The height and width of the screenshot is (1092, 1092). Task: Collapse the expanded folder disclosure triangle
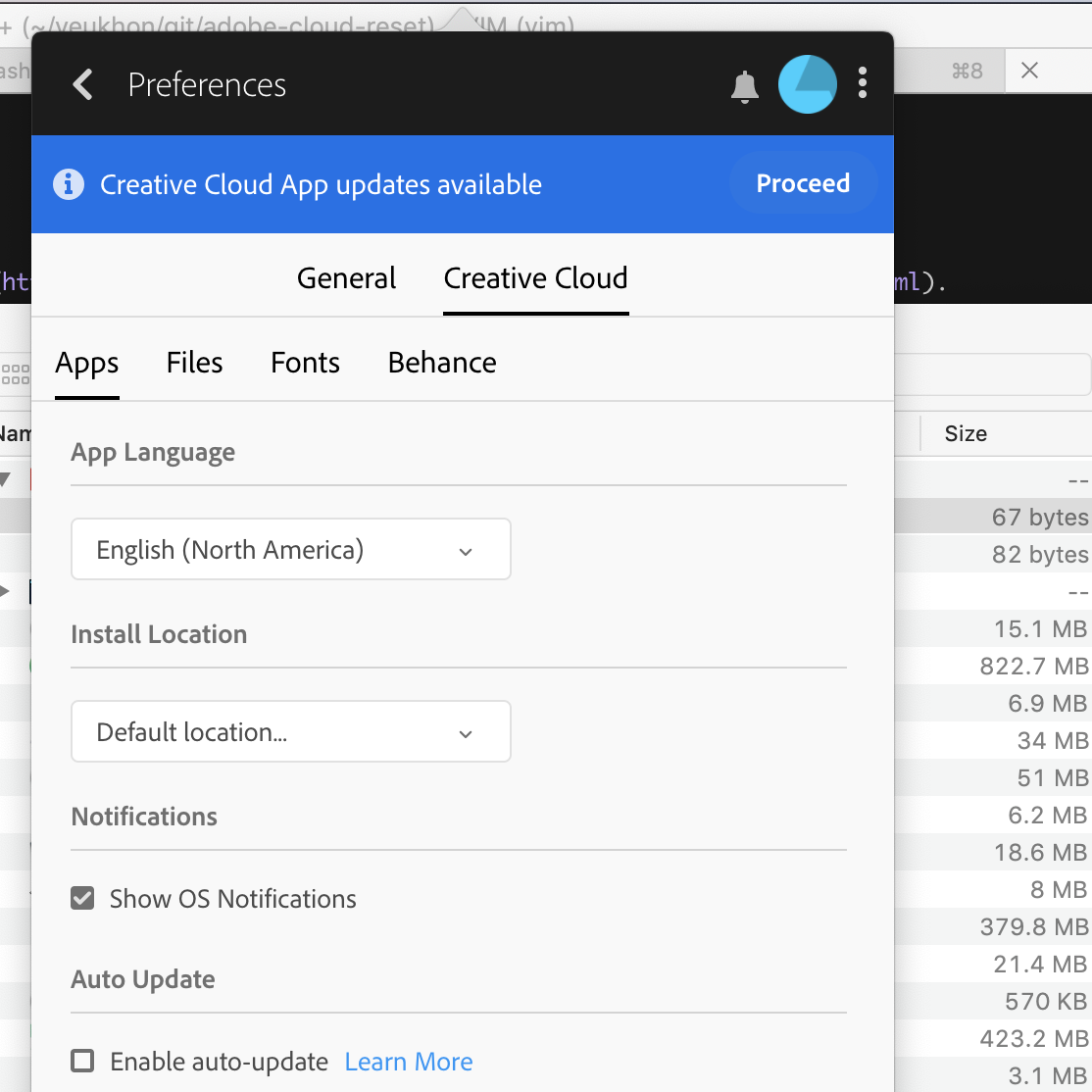click(x=5, y=479)
